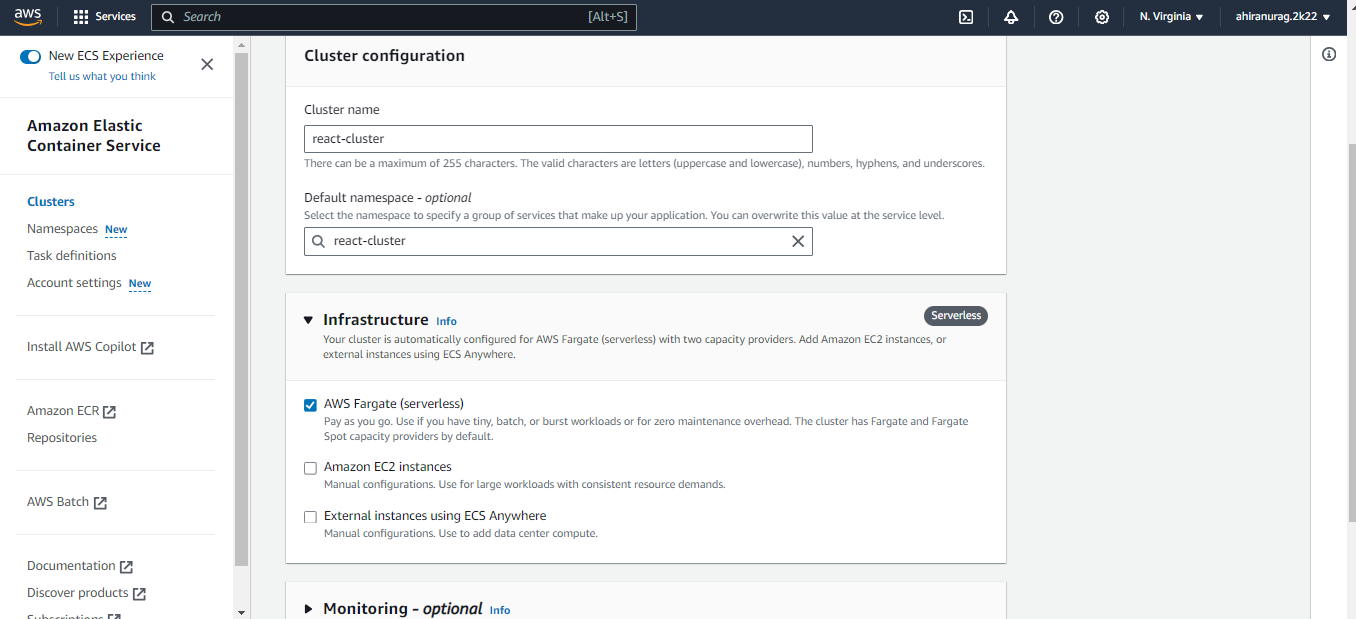
Task: Click Tell us what you think link
Action: tap(102, 76)
